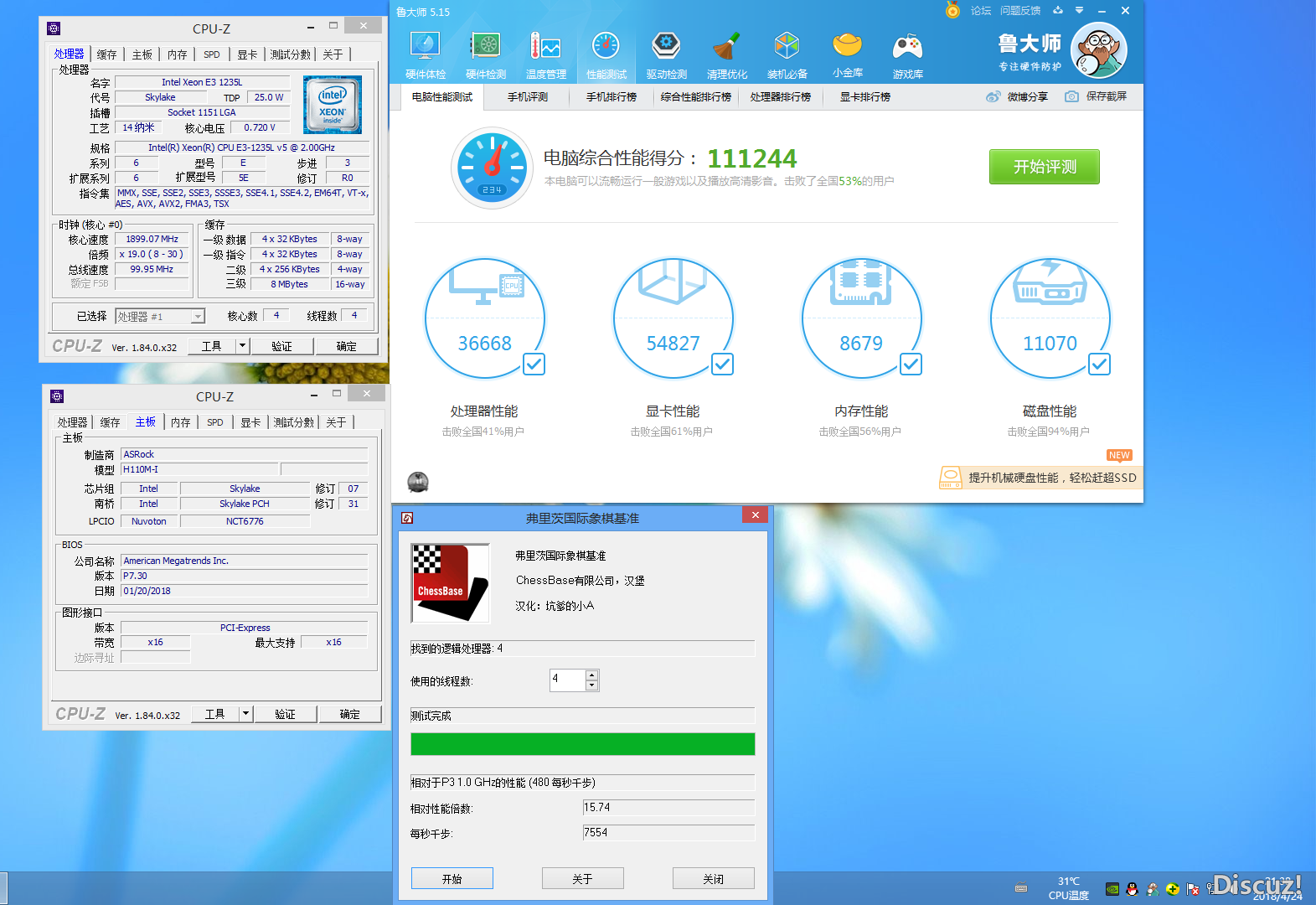Uncheck the graphics card performance checkbox
Image resolution: width=1316 pixels, height=905 pixels.
723,364
